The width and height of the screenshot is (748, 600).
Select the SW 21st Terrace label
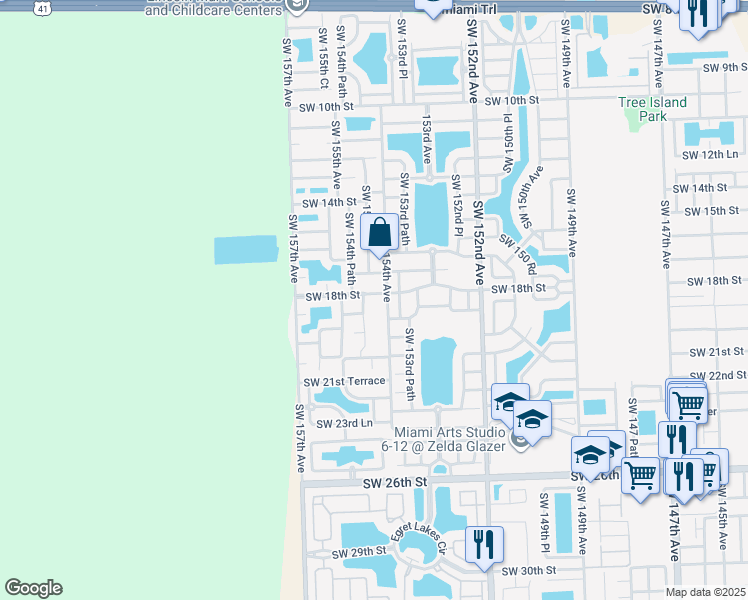344,382
